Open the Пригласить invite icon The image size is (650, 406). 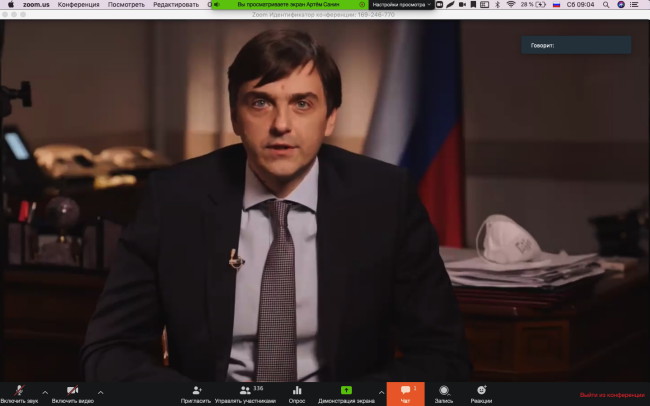click(x=196, y=390)
